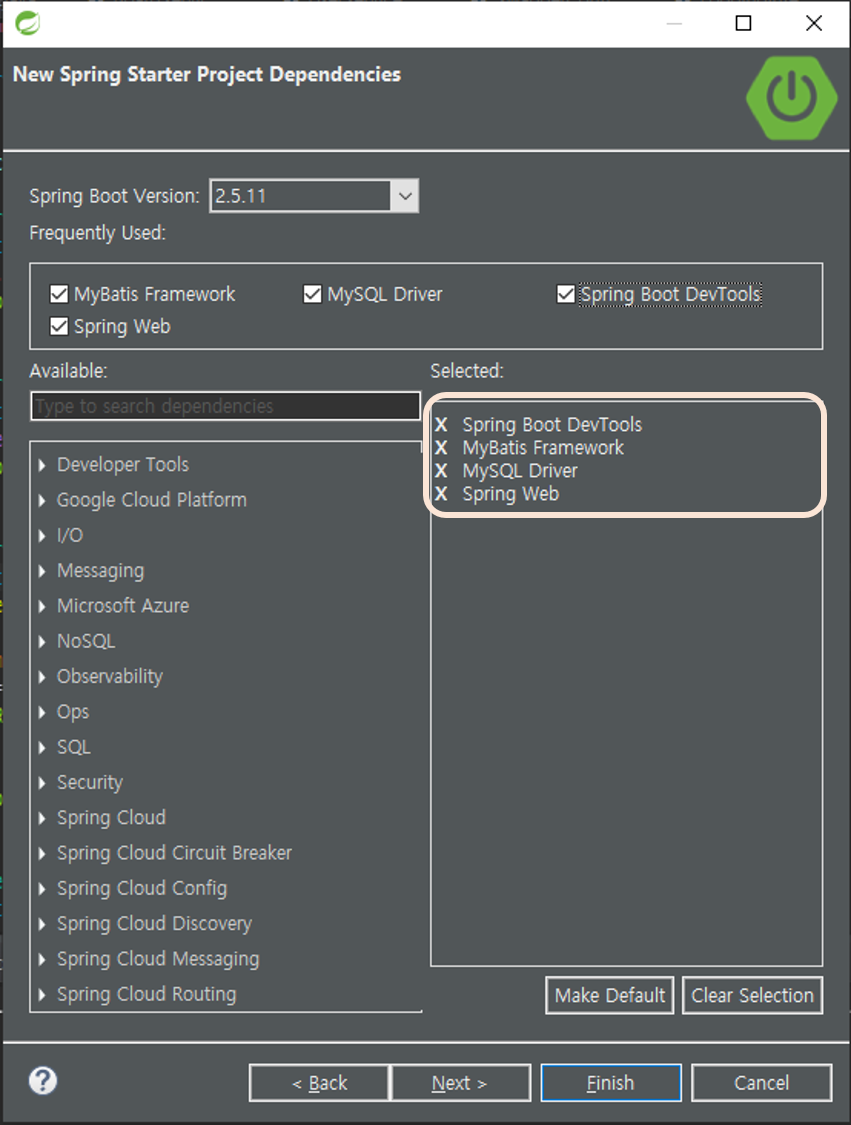Expand the Spring Cloud category
Image resolution: width=851 pixels, height=1125 pixels.
coord(42,818)
